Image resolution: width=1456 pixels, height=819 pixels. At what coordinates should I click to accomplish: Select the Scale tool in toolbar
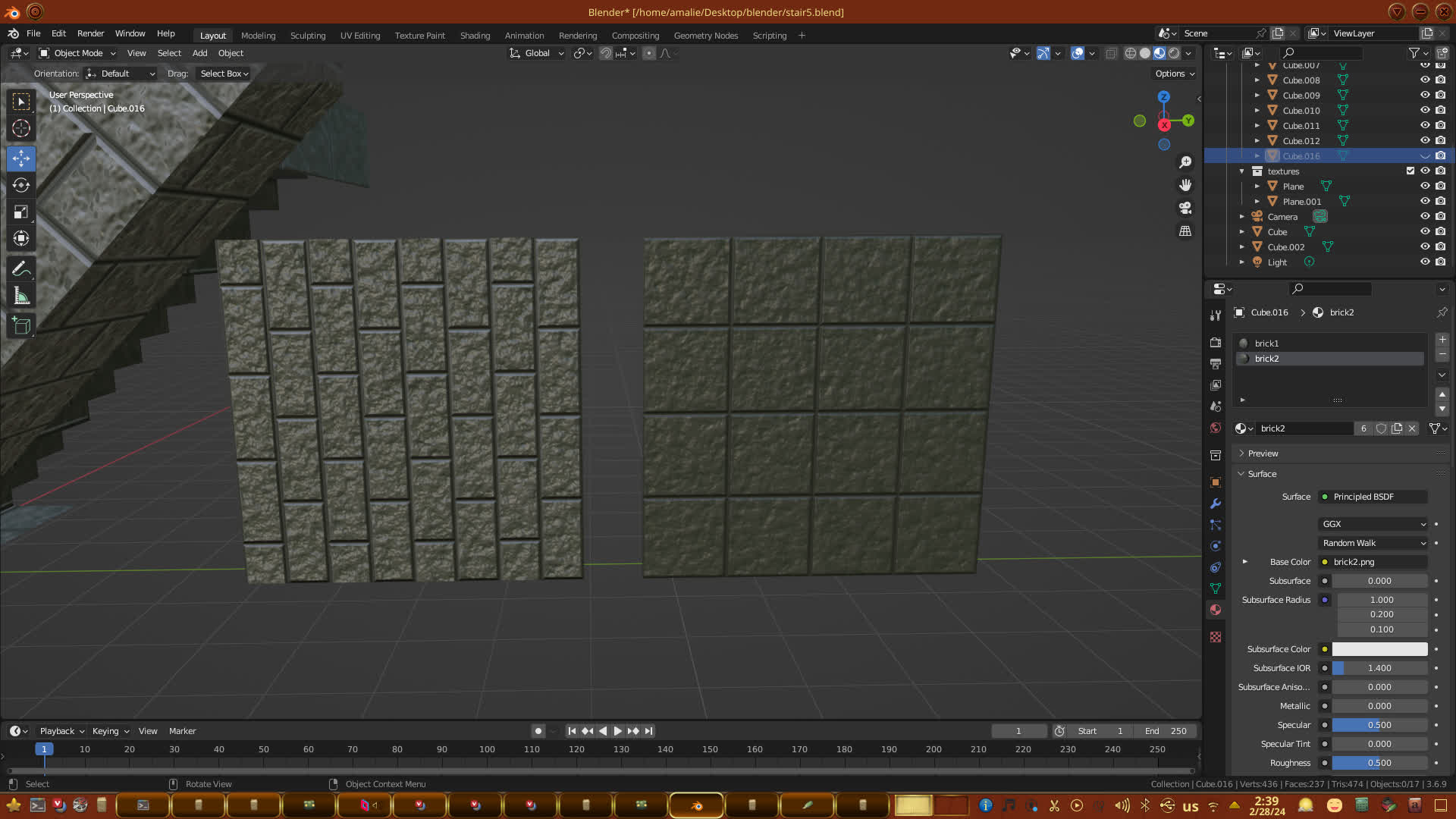click(x=21, y=212)
